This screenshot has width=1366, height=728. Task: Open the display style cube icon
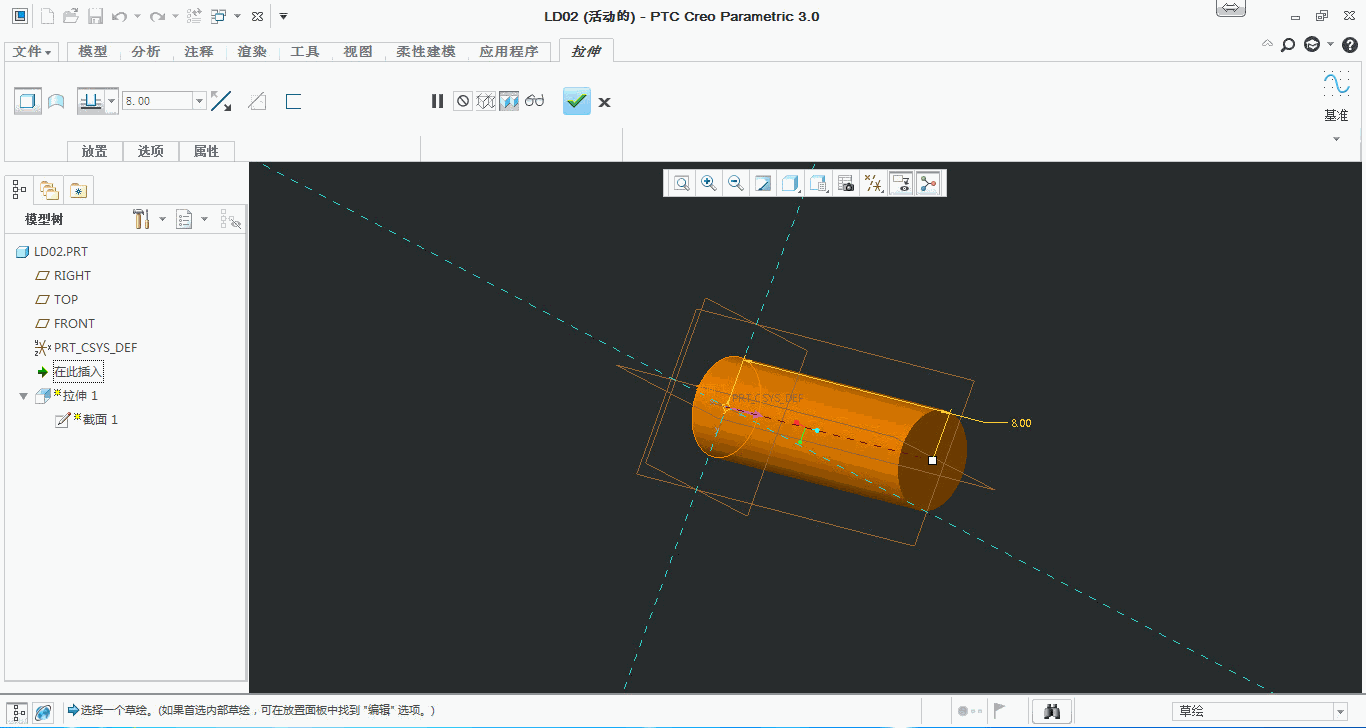pyautogui.click(x=791, y=183)
